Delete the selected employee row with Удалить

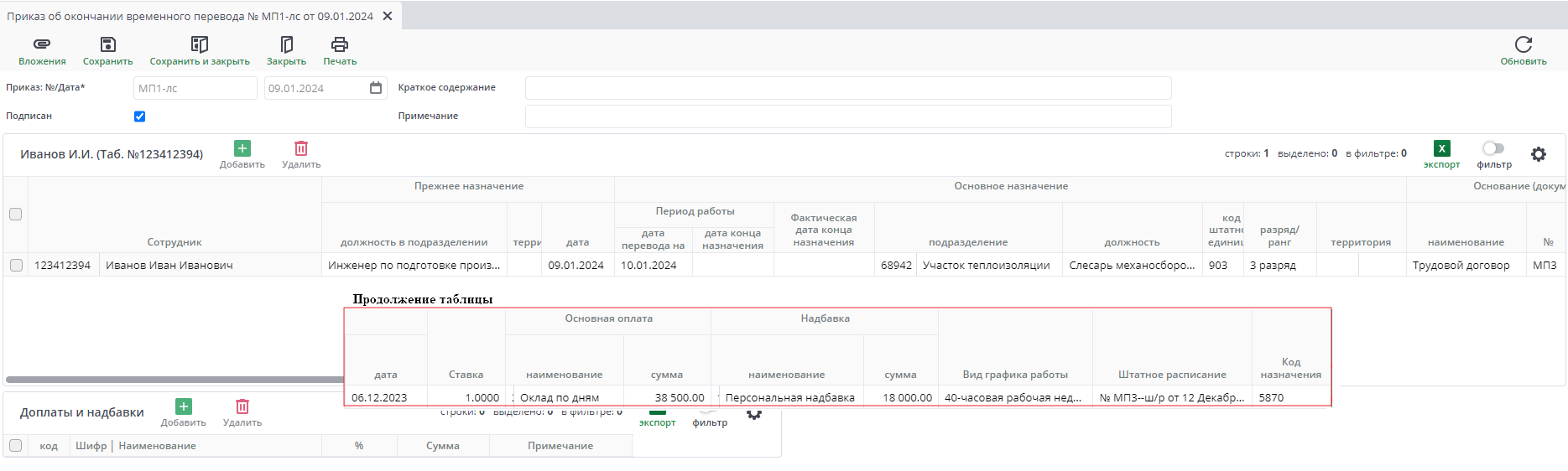click(301, 149)
